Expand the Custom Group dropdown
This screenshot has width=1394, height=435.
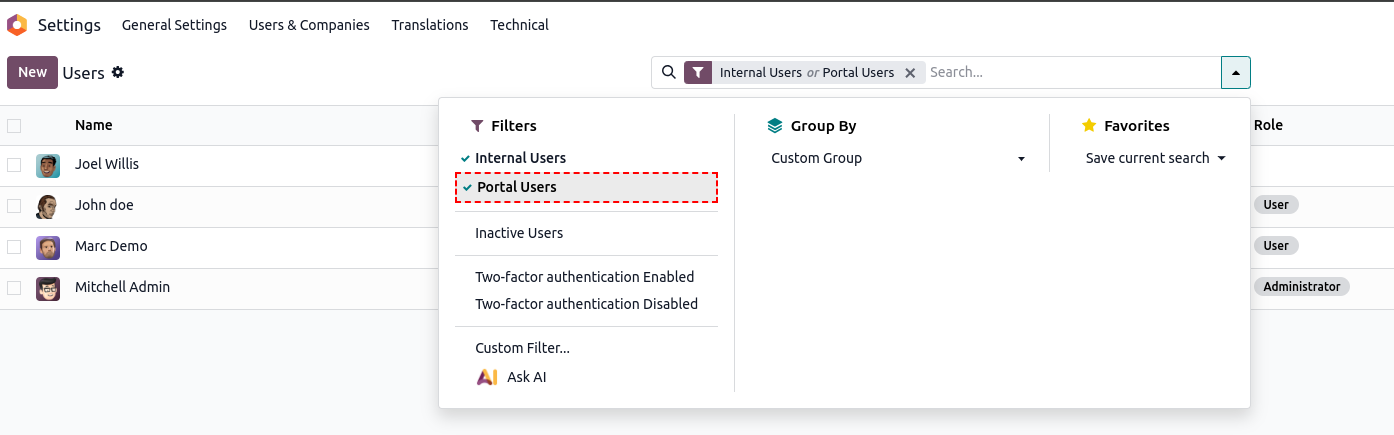[x=898, y=158]
